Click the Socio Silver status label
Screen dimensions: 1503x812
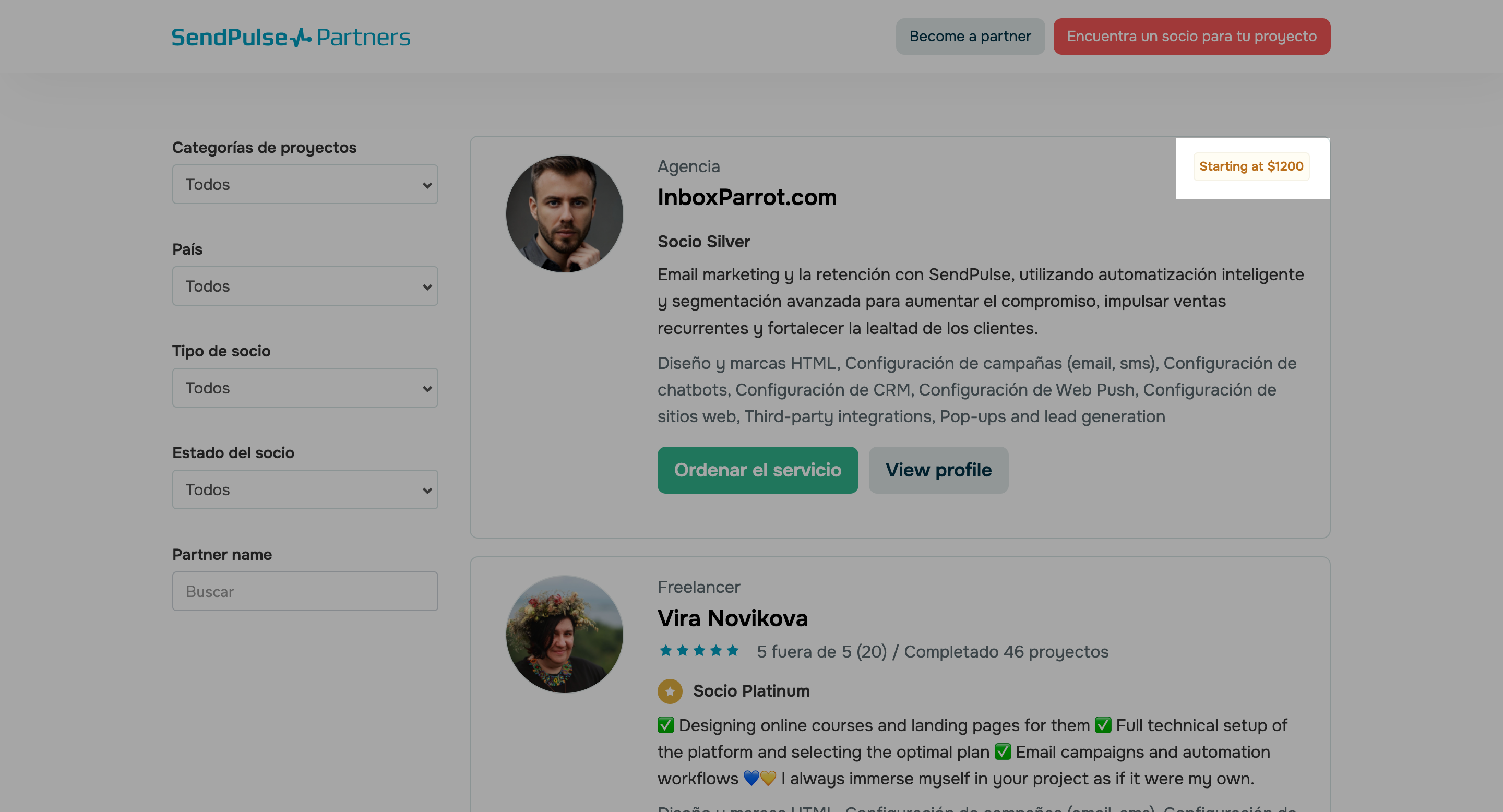tap(703, 242)
